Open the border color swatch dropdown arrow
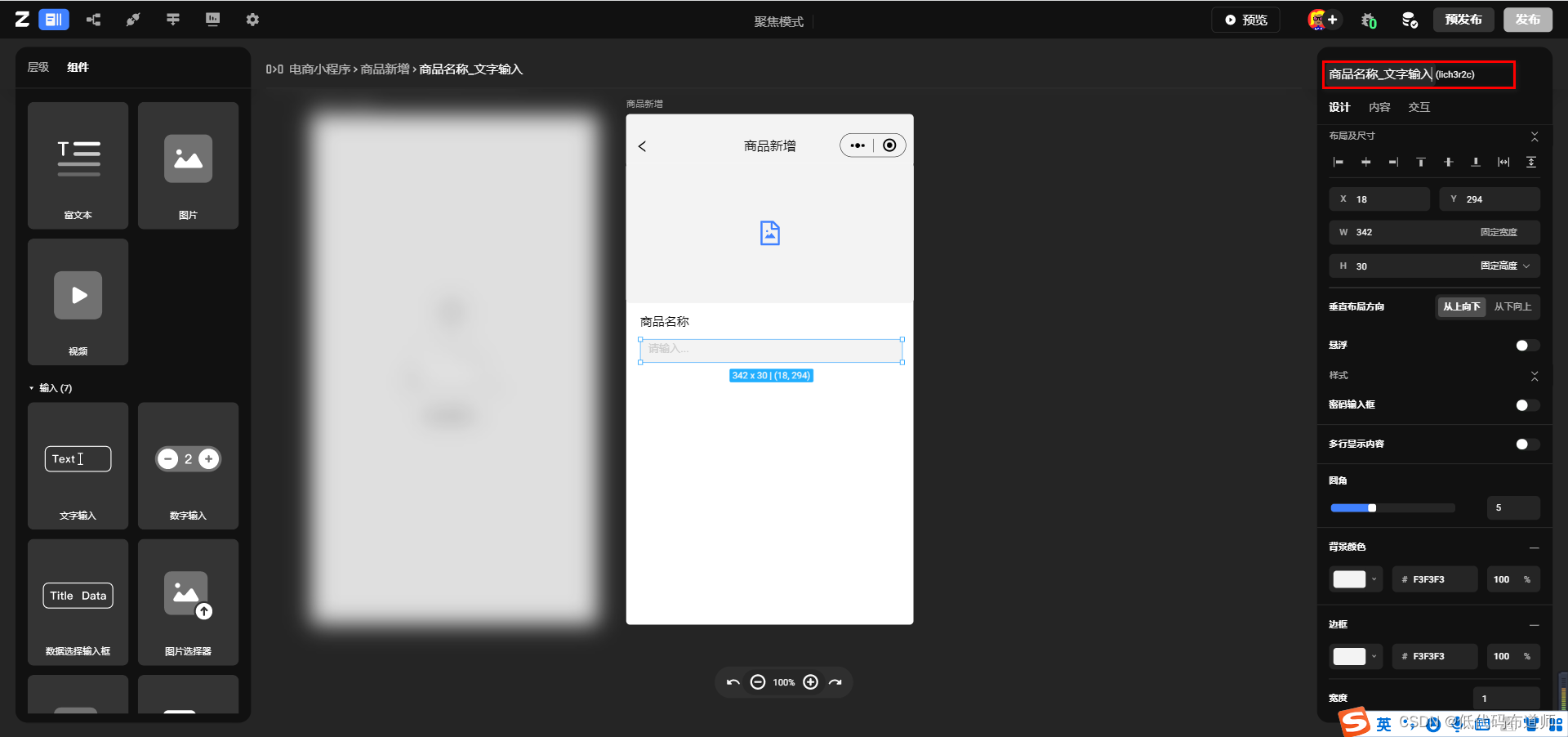This screenshot has height=737, width=1568. click(1374, 656)
